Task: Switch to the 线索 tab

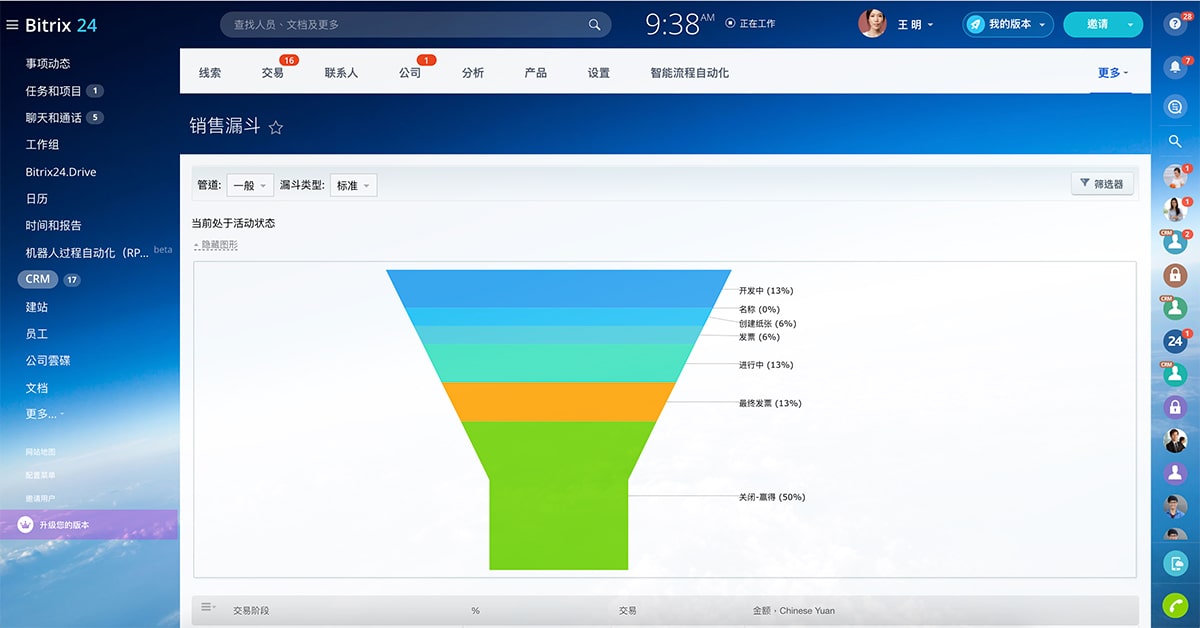Action: (210, 73)
